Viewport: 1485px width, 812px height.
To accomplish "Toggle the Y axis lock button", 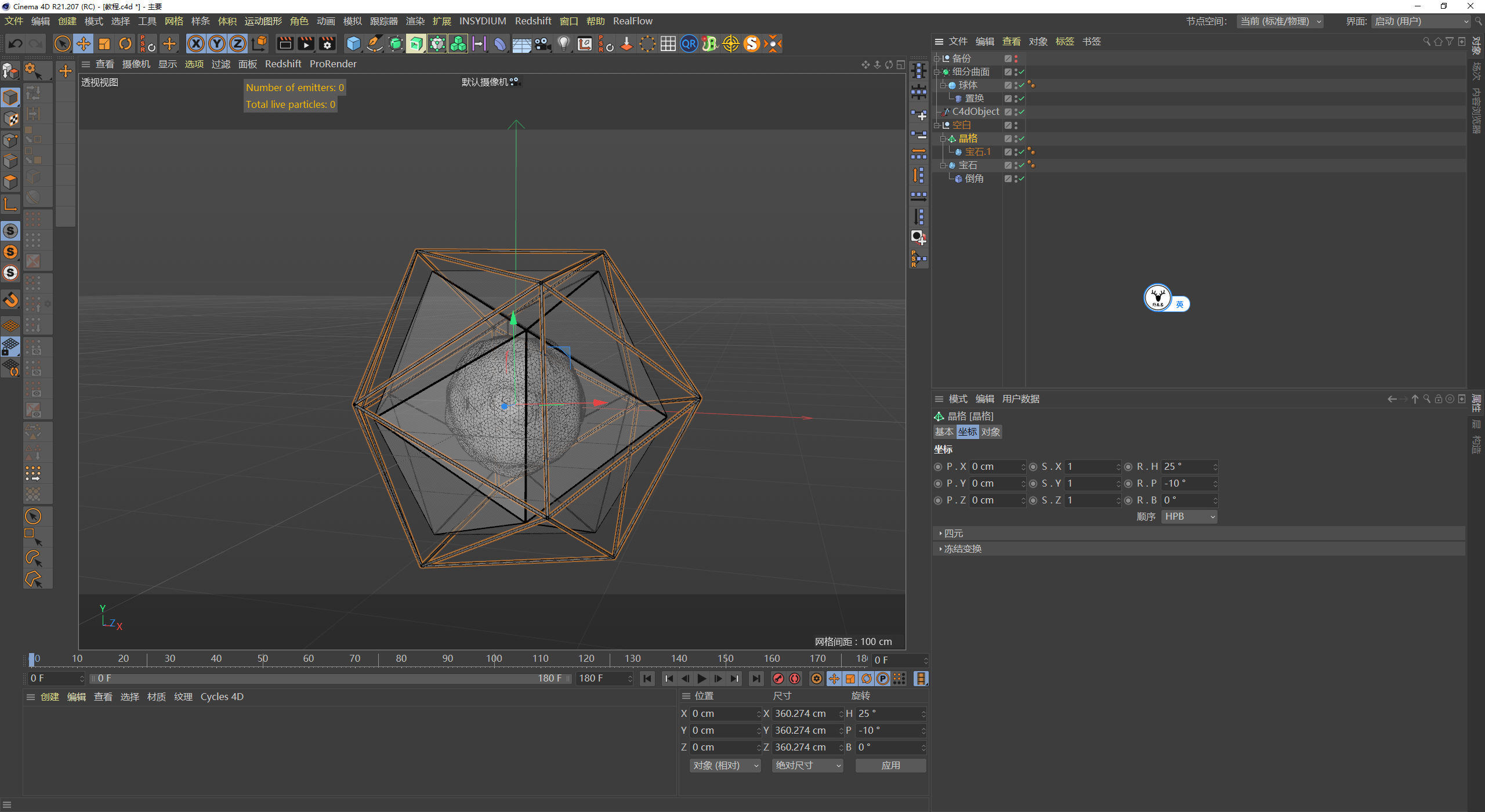I will click(x=217, y=43).
